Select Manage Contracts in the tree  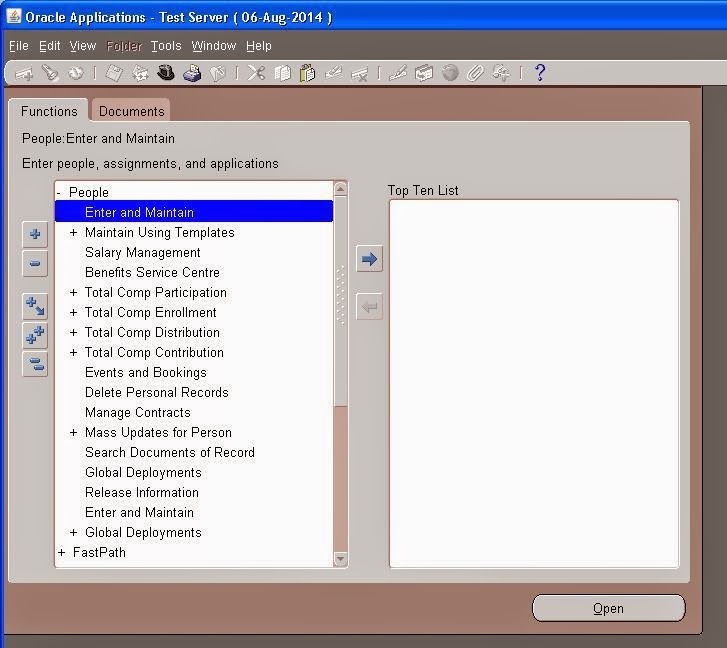pyautogui.click(x=138, y=413)
